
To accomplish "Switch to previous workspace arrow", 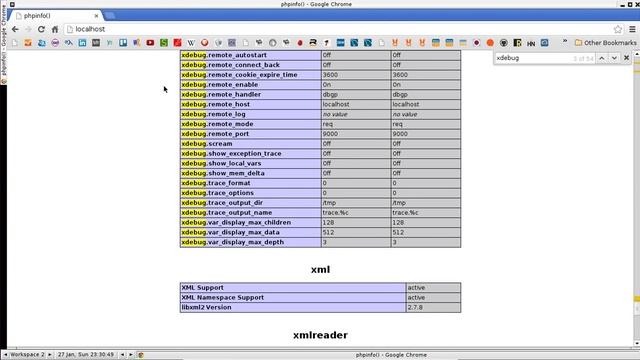I will (5, 355).
